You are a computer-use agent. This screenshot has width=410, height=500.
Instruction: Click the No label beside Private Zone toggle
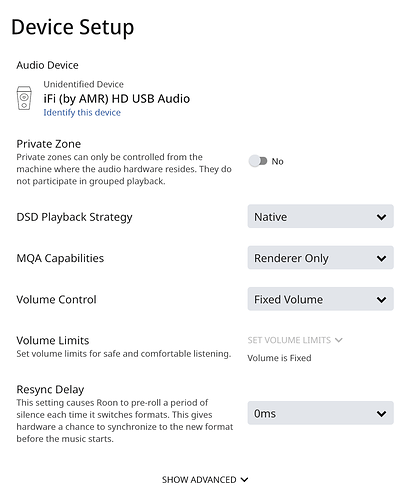pyautogui.click(x=277, y=162)
